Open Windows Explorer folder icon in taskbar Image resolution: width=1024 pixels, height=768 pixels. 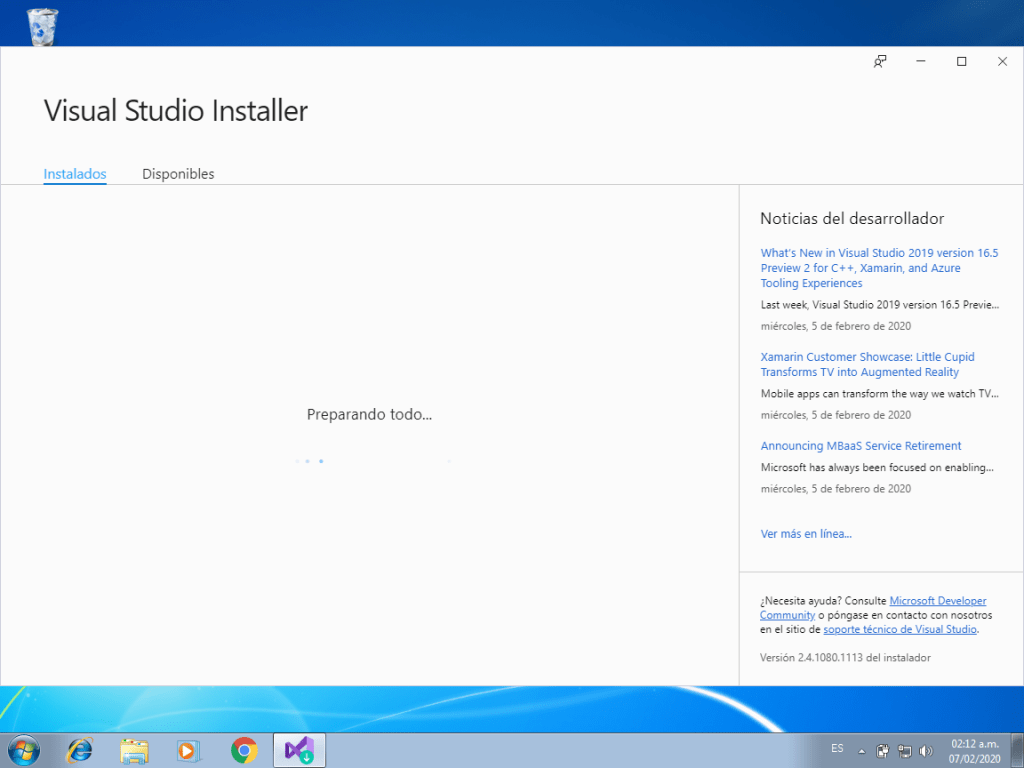click(x=134, y=749)
